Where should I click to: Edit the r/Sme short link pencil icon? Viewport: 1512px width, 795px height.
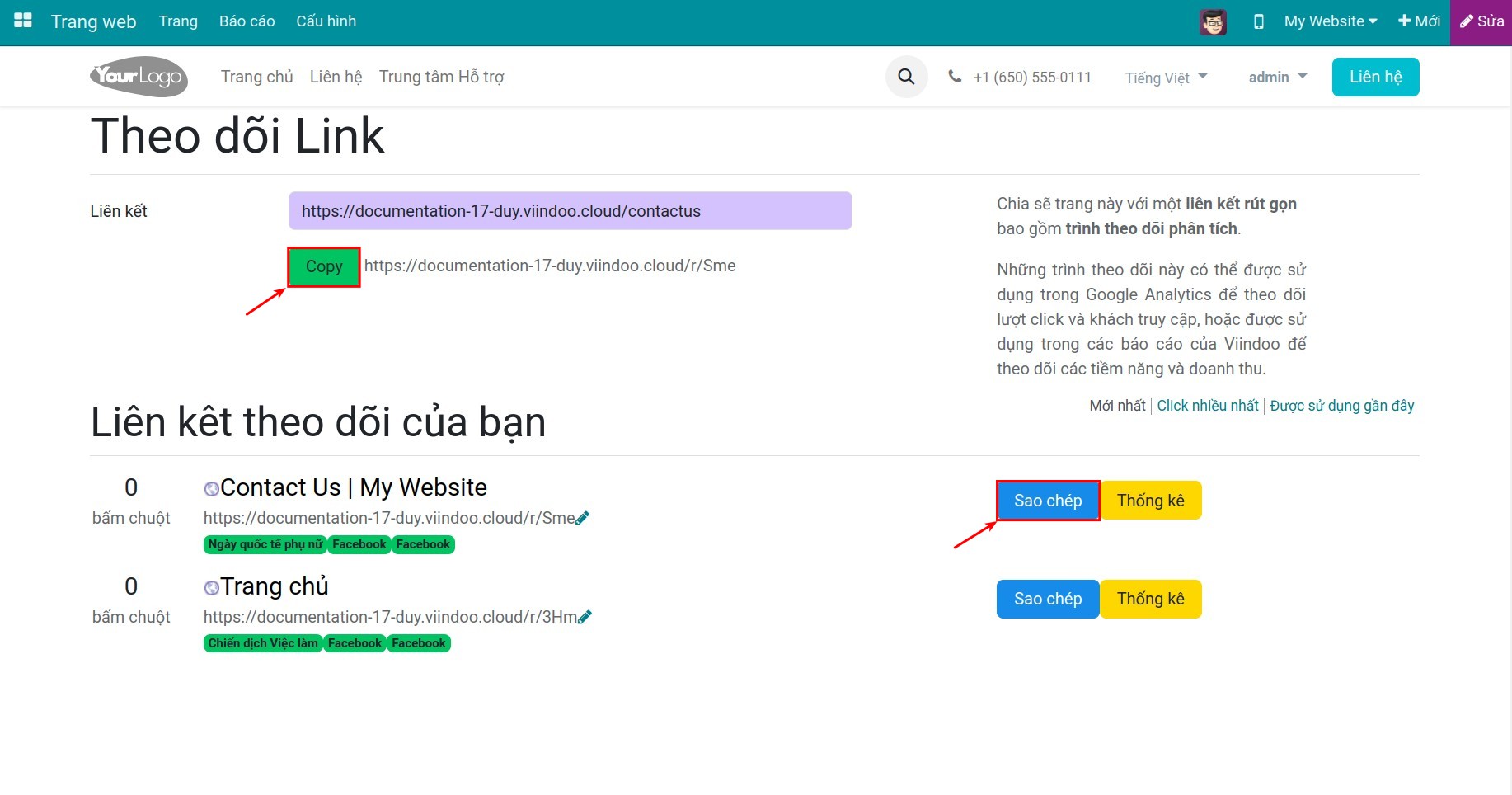pyautogui.click(x=583, y=518)
